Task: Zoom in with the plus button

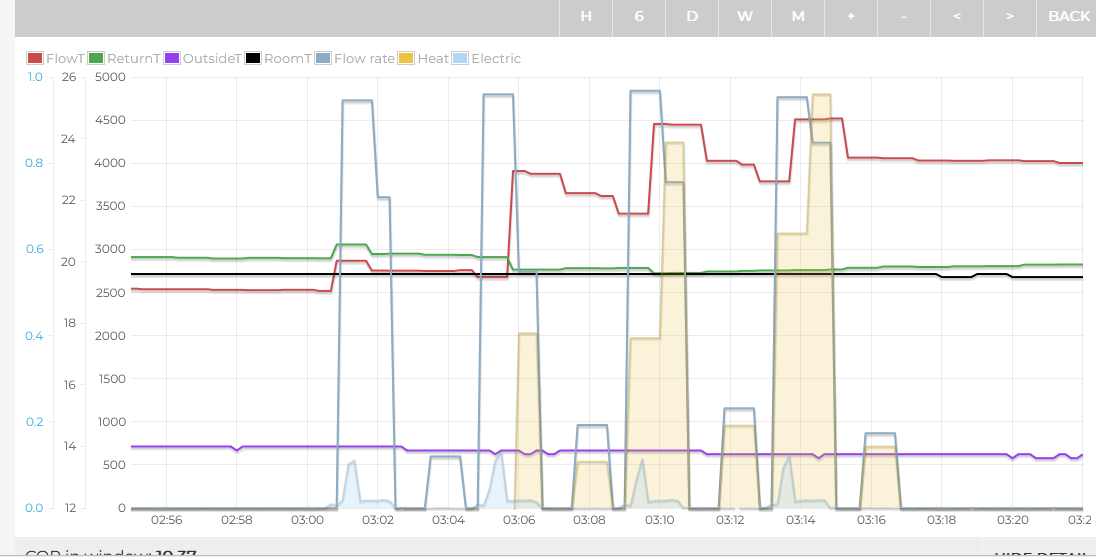Action: click(x=851, y=17)
